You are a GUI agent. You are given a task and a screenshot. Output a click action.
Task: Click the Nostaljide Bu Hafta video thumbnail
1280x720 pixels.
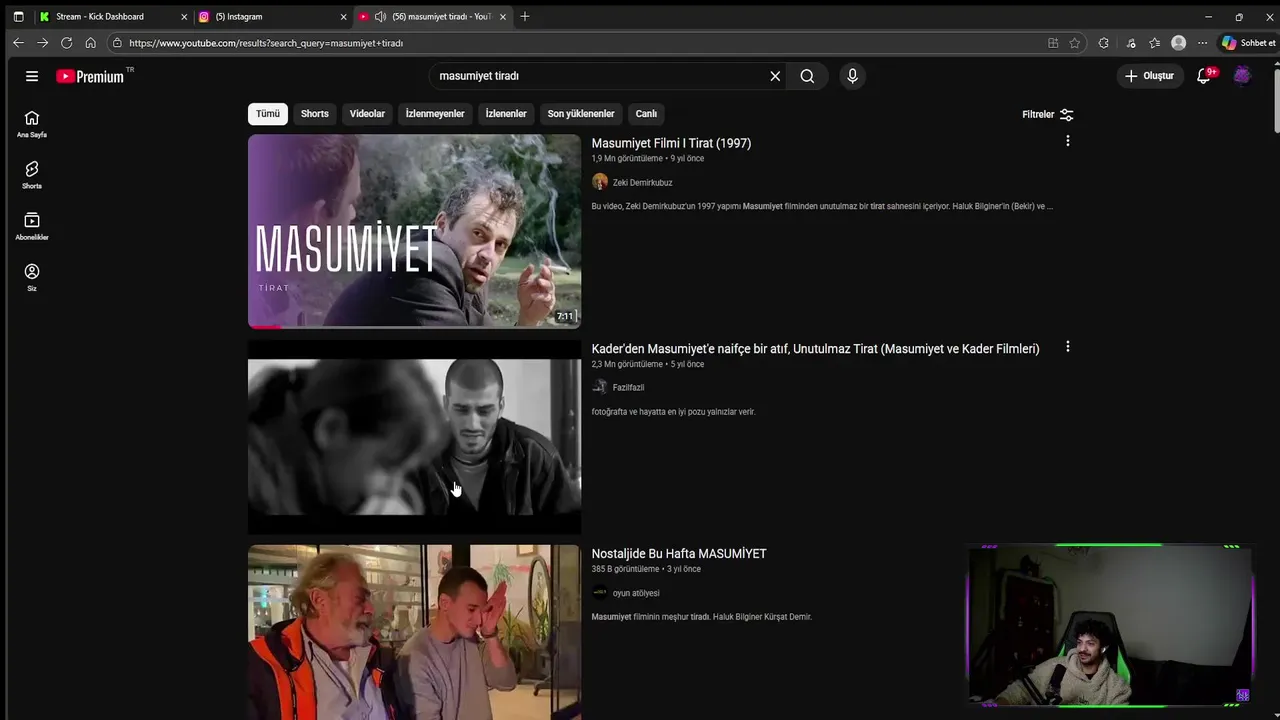(x=414, y=632)
